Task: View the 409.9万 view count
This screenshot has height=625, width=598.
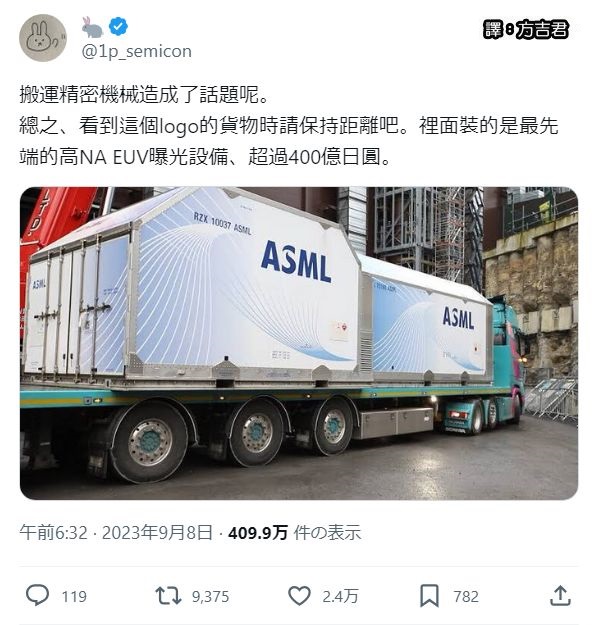Action: point(258,533)
